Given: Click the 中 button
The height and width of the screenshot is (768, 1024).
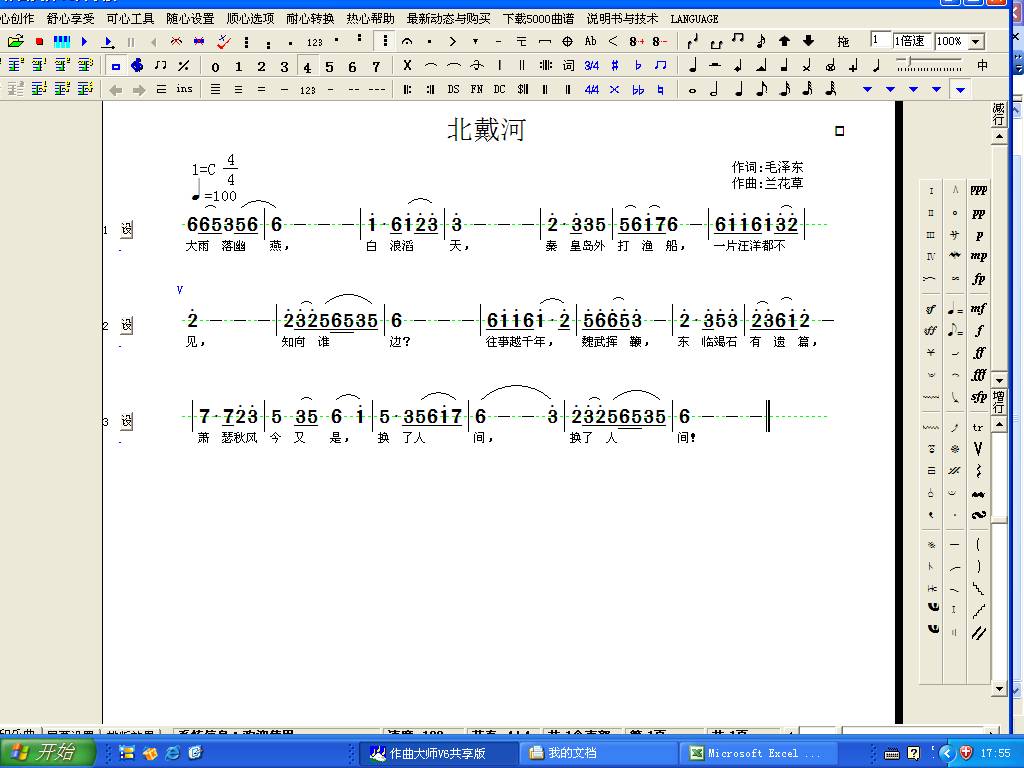Looking at the screenshot, I should 982,65.
